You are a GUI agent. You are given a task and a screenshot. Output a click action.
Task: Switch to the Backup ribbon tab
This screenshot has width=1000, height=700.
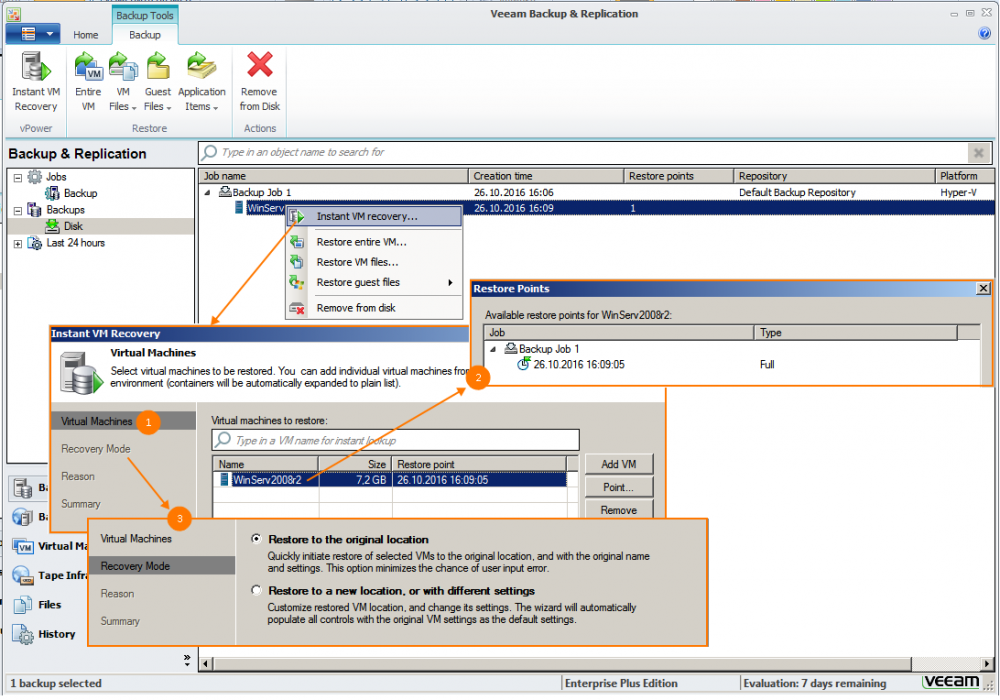pos(145,35)
